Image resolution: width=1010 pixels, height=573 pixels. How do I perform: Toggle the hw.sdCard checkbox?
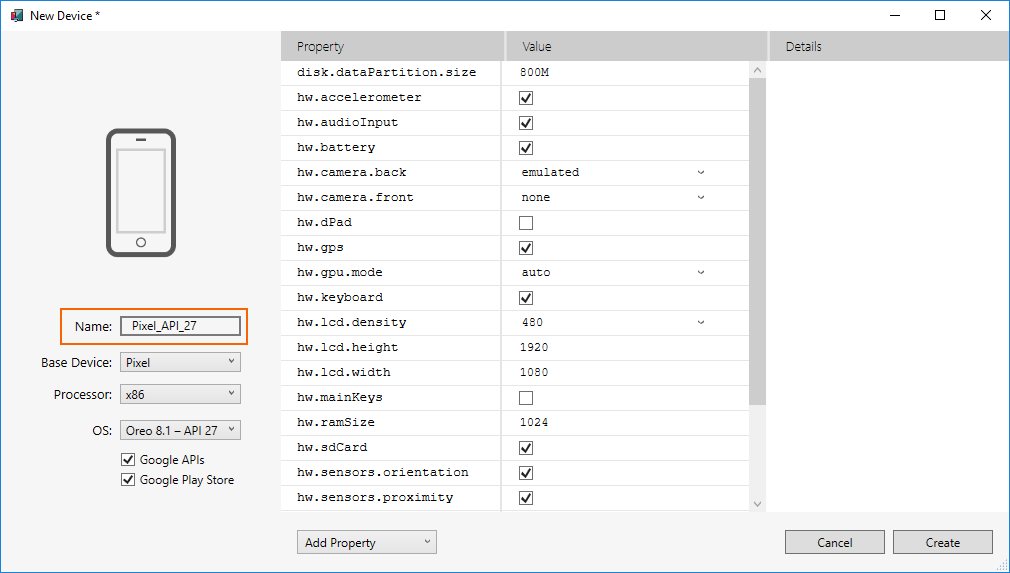(x=526, y=448)
